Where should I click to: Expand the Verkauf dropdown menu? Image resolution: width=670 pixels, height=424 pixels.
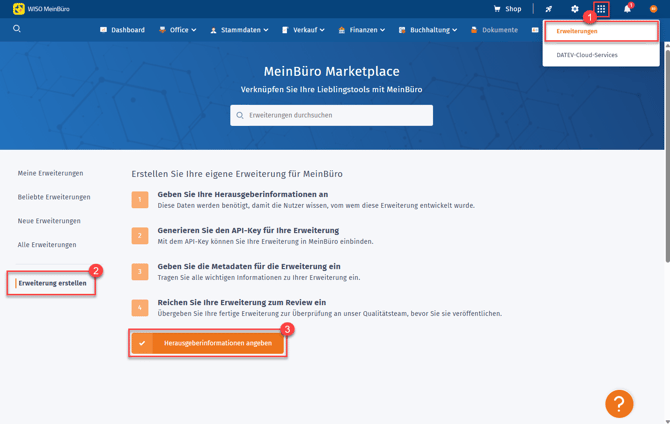click(x=303, y=30)
